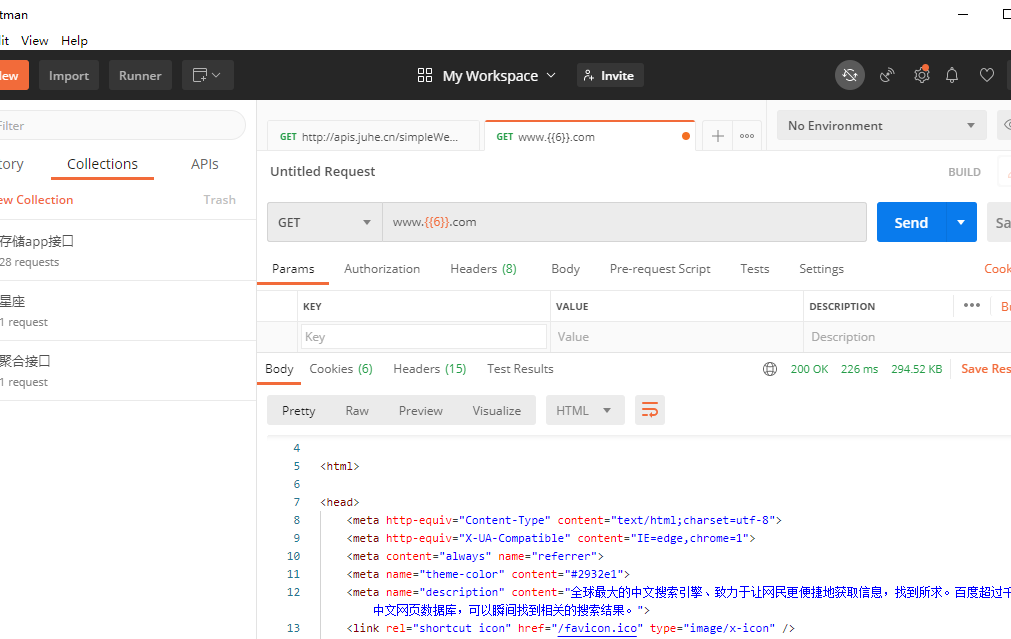Open the My Workspace dropdown
This screenshot has width=1011, height=639.
[x=499, y=75]
